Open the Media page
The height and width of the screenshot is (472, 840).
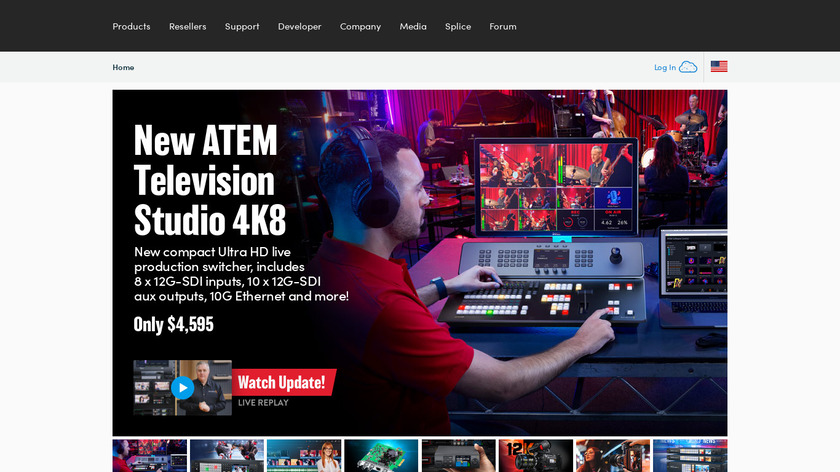pos(413,26)
